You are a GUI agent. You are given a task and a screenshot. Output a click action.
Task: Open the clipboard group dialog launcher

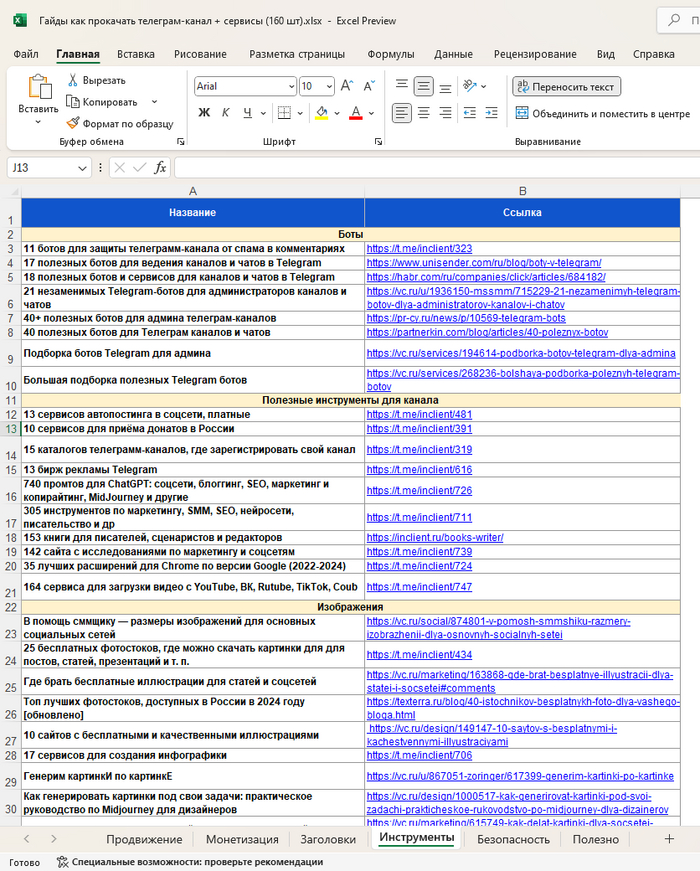181,142
